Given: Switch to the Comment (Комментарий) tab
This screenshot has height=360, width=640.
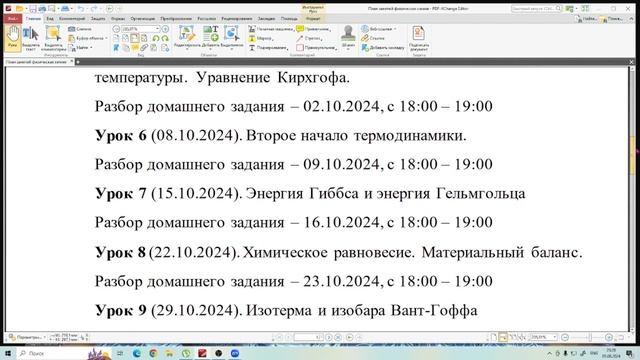Looking at the screenshot, I should pos(72,19).
